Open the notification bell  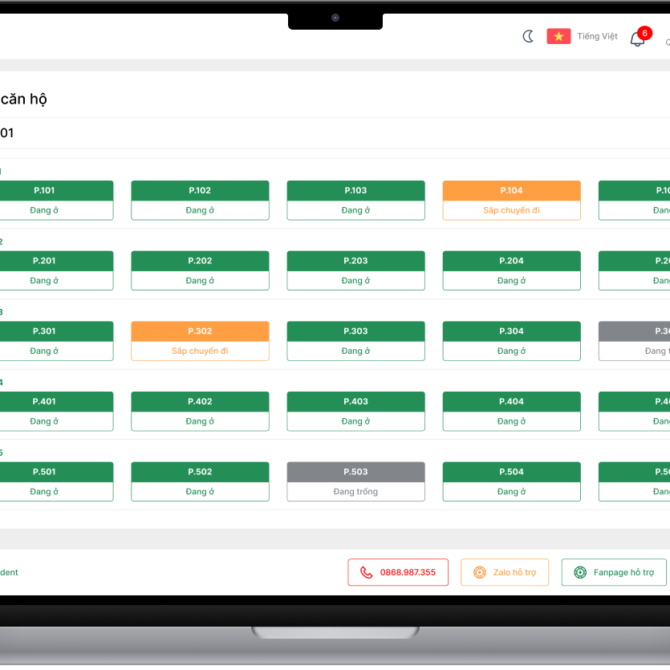tap(637, 39)
